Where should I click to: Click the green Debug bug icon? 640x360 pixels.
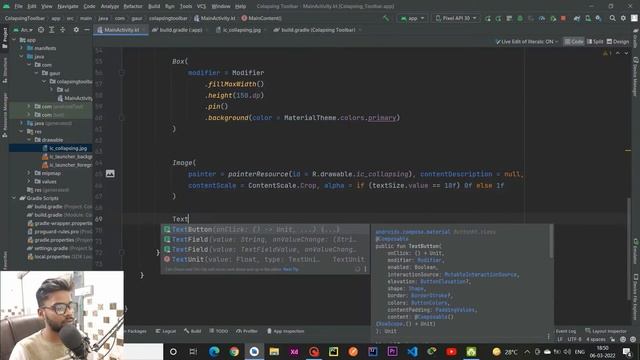[520, 18]
